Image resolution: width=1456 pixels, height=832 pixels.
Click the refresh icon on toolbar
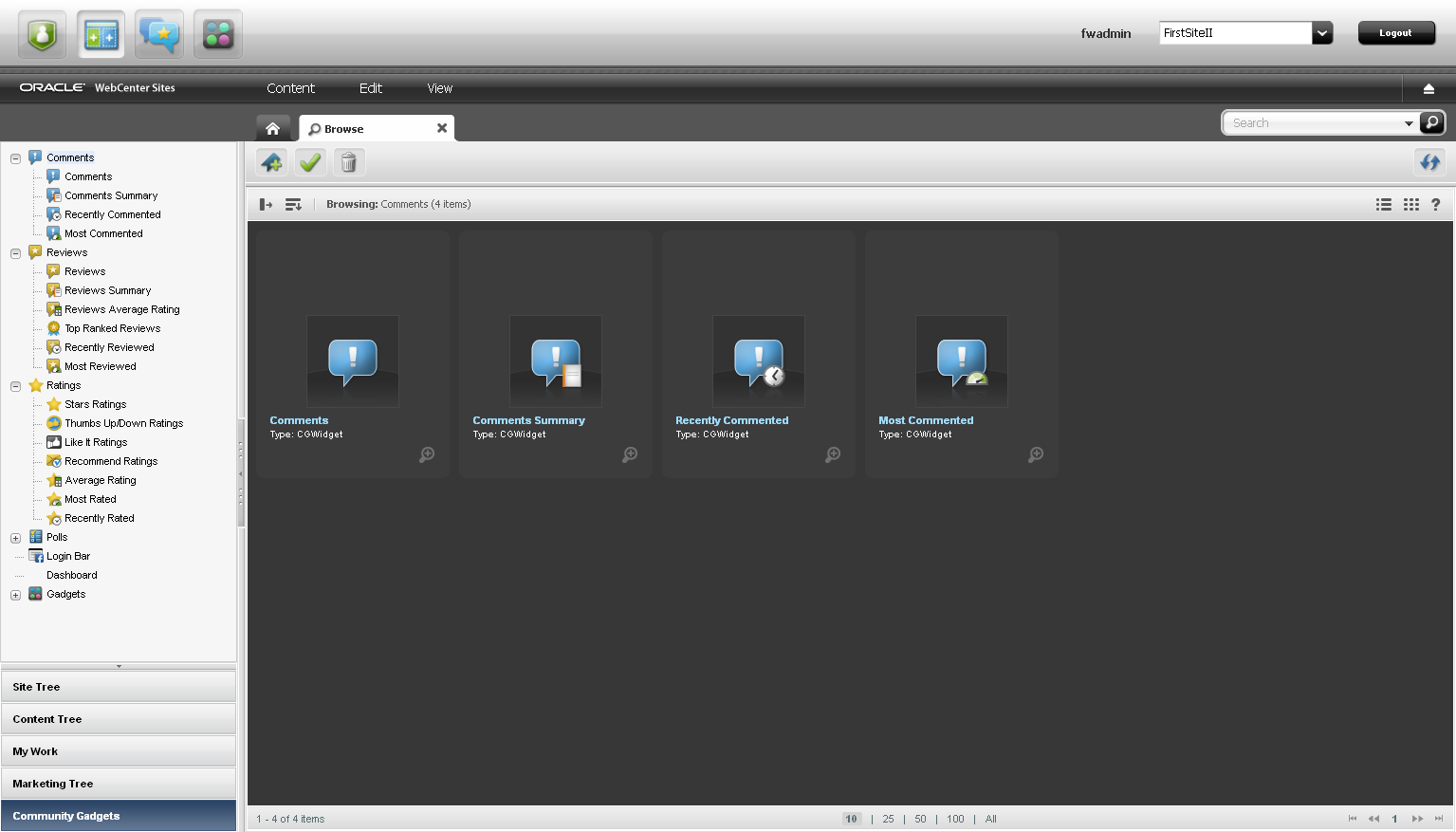(1430, 162)
